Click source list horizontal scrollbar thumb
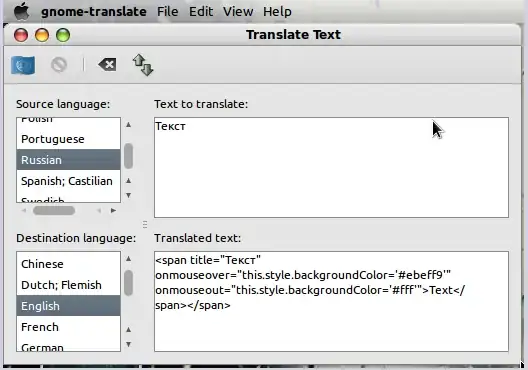Image resolution: width=528 pixels, height=370 pixels. point(54,210)
